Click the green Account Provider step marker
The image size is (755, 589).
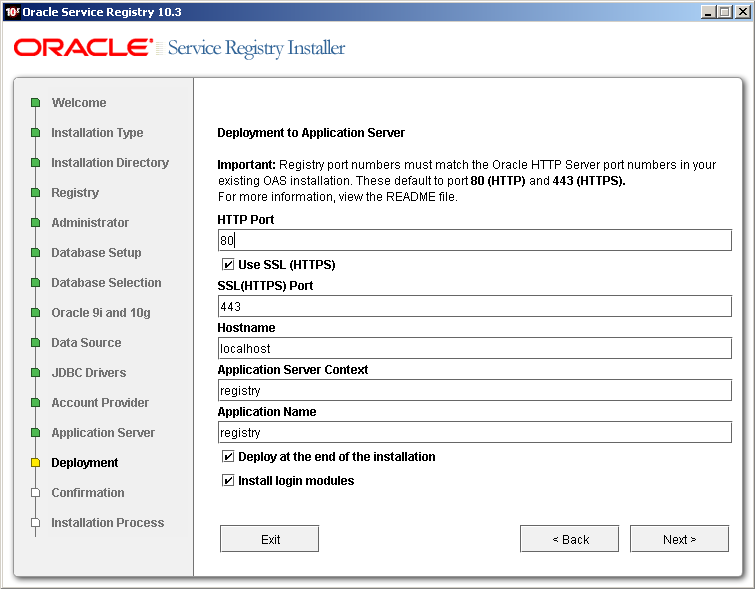(x=35, y=403)
